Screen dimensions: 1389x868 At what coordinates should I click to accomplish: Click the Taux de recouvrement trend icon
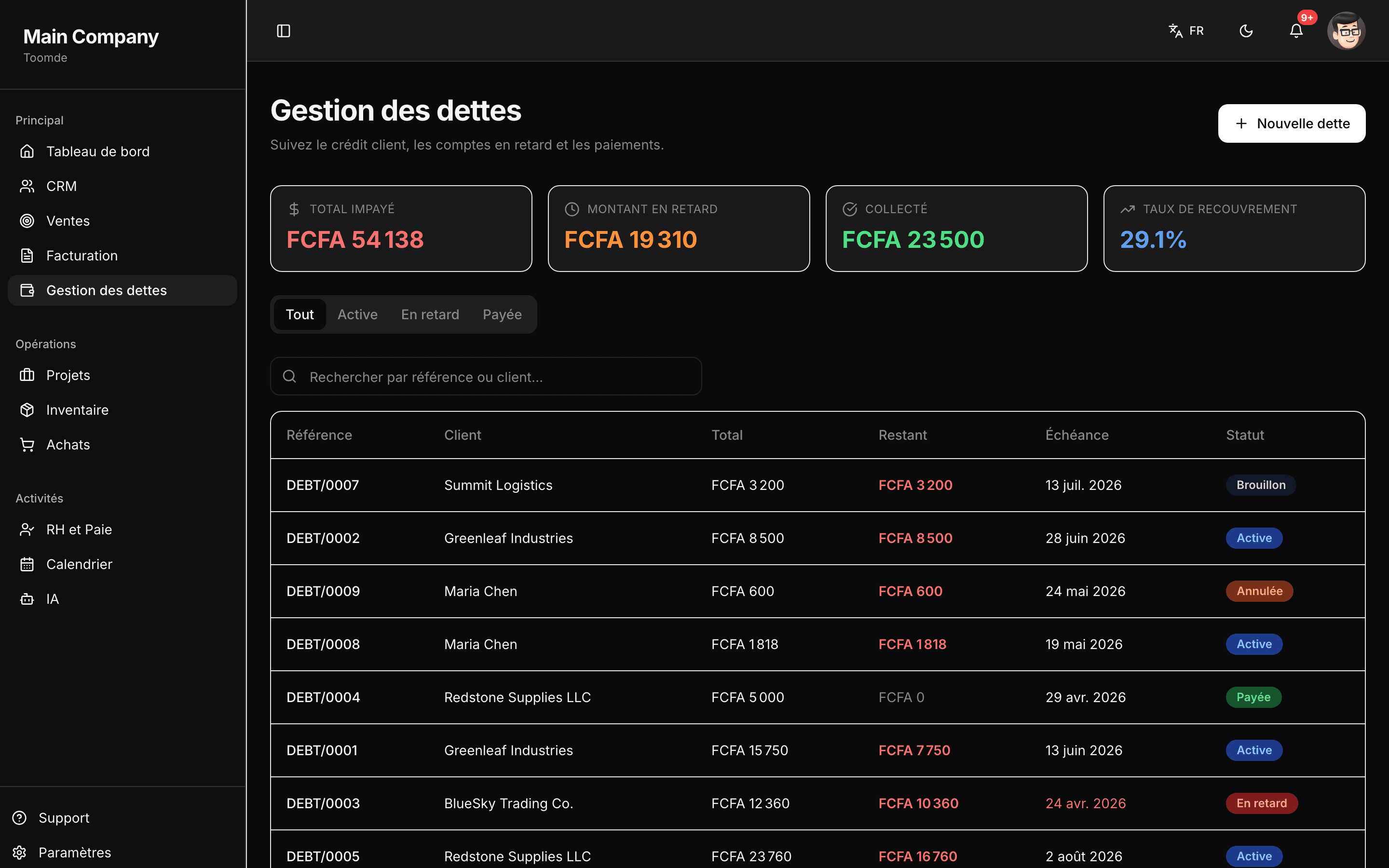(x=1127, y=210)
